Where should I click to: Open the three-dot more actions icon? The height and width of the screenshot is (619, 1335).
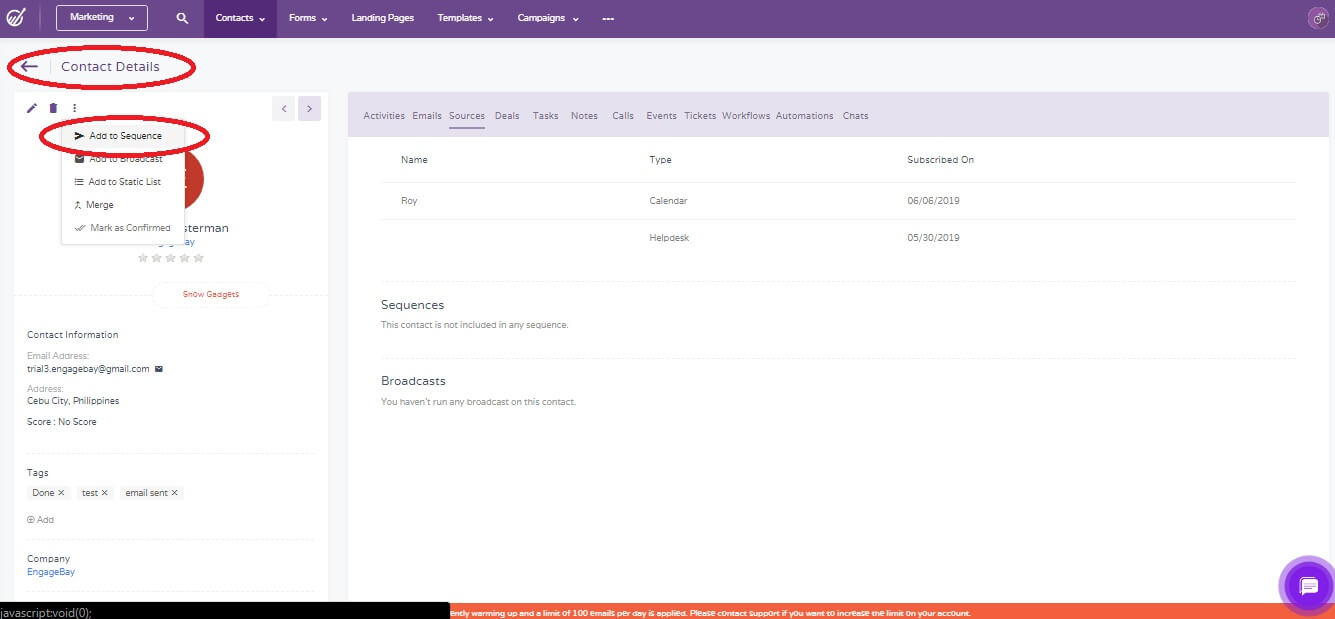(x=74, y=107)
